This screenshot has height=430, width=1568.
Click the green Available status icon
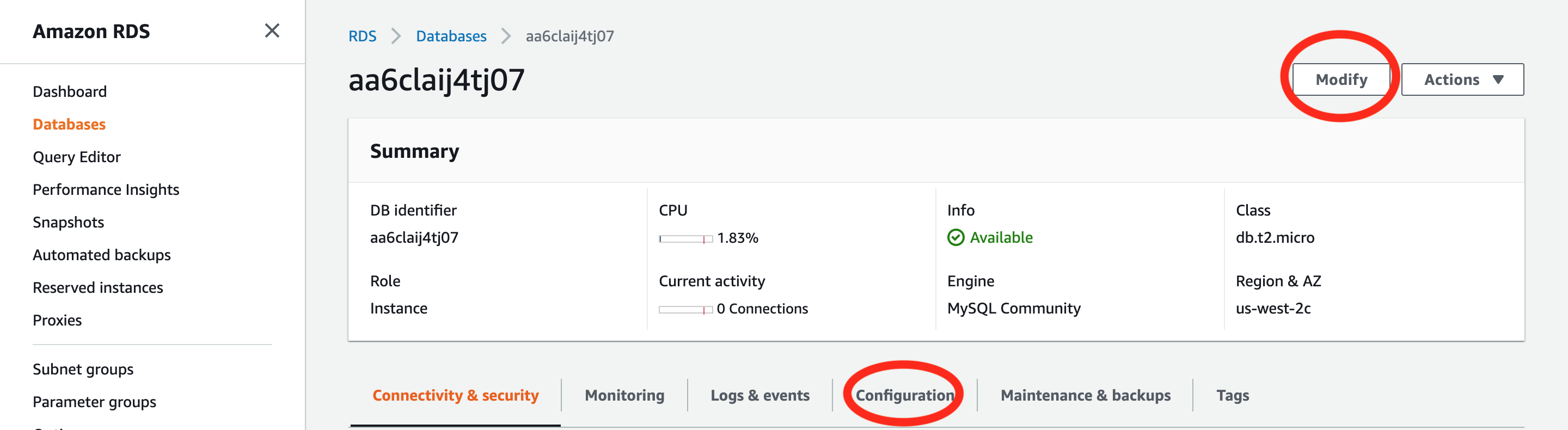tap(955, 238)
